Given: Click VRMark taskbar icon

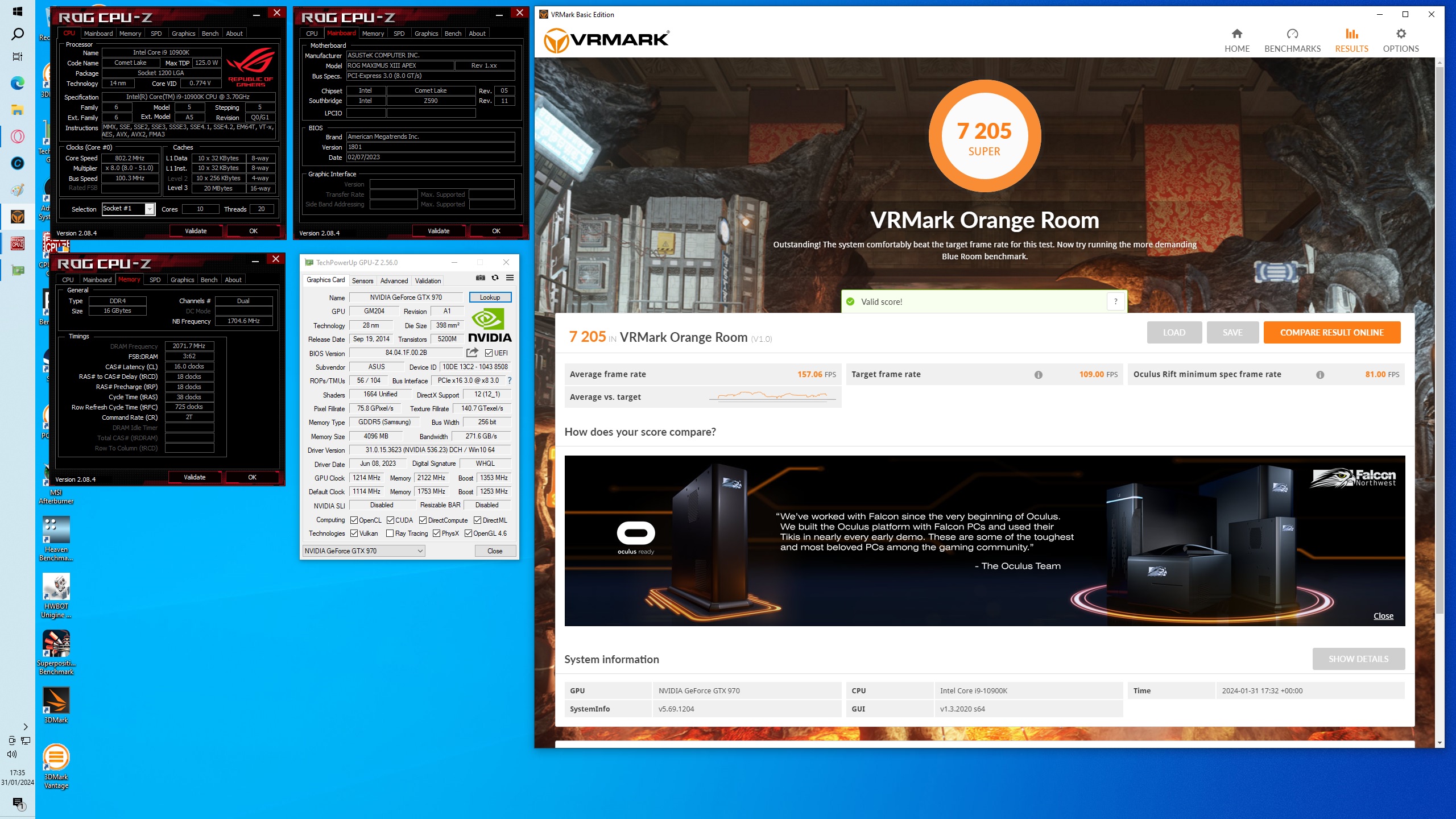Looking at the screenshot, I should point(18,217).
